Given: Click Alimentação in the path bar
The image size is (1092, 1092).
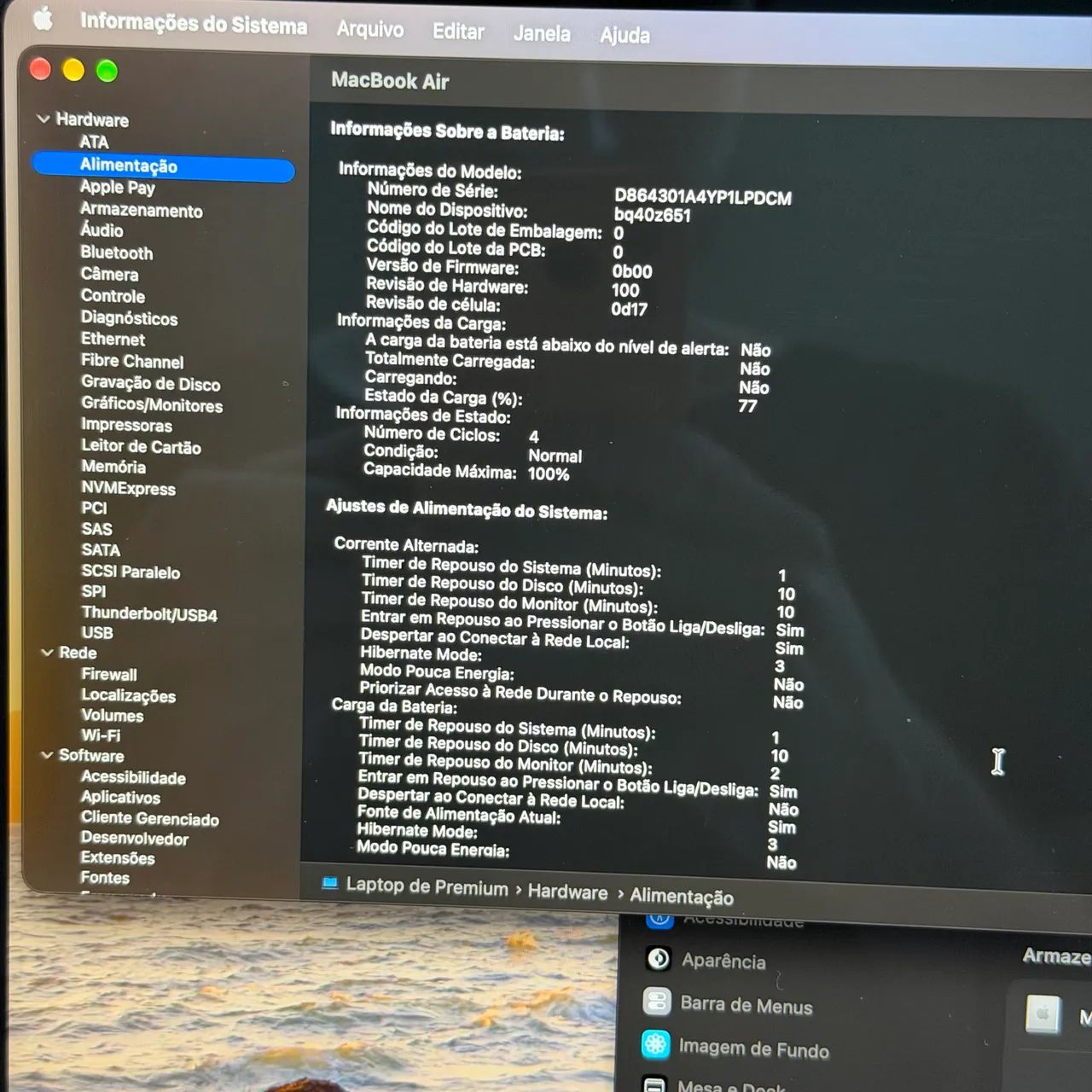Looking at the screenshot, I should 682,896.
